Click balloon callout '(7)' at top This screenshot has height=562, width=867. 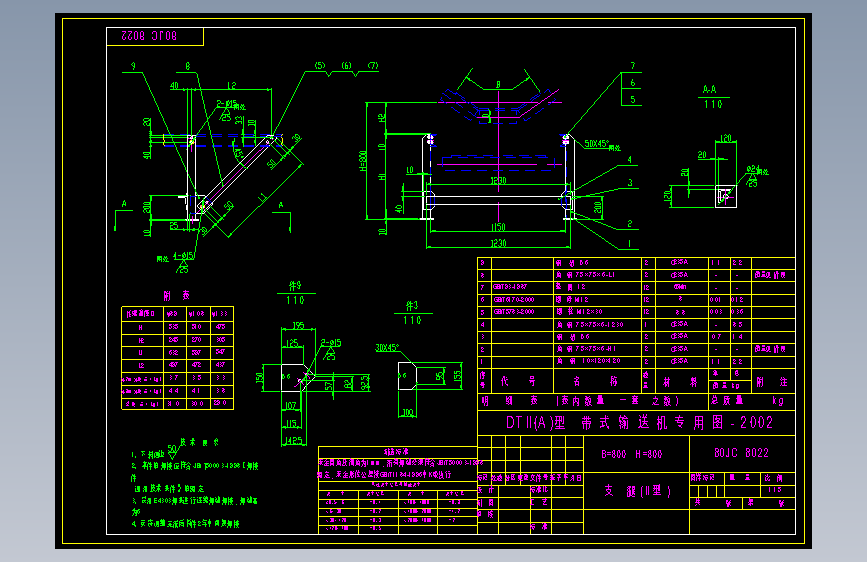pyautogui.click(x=373, y=66)
